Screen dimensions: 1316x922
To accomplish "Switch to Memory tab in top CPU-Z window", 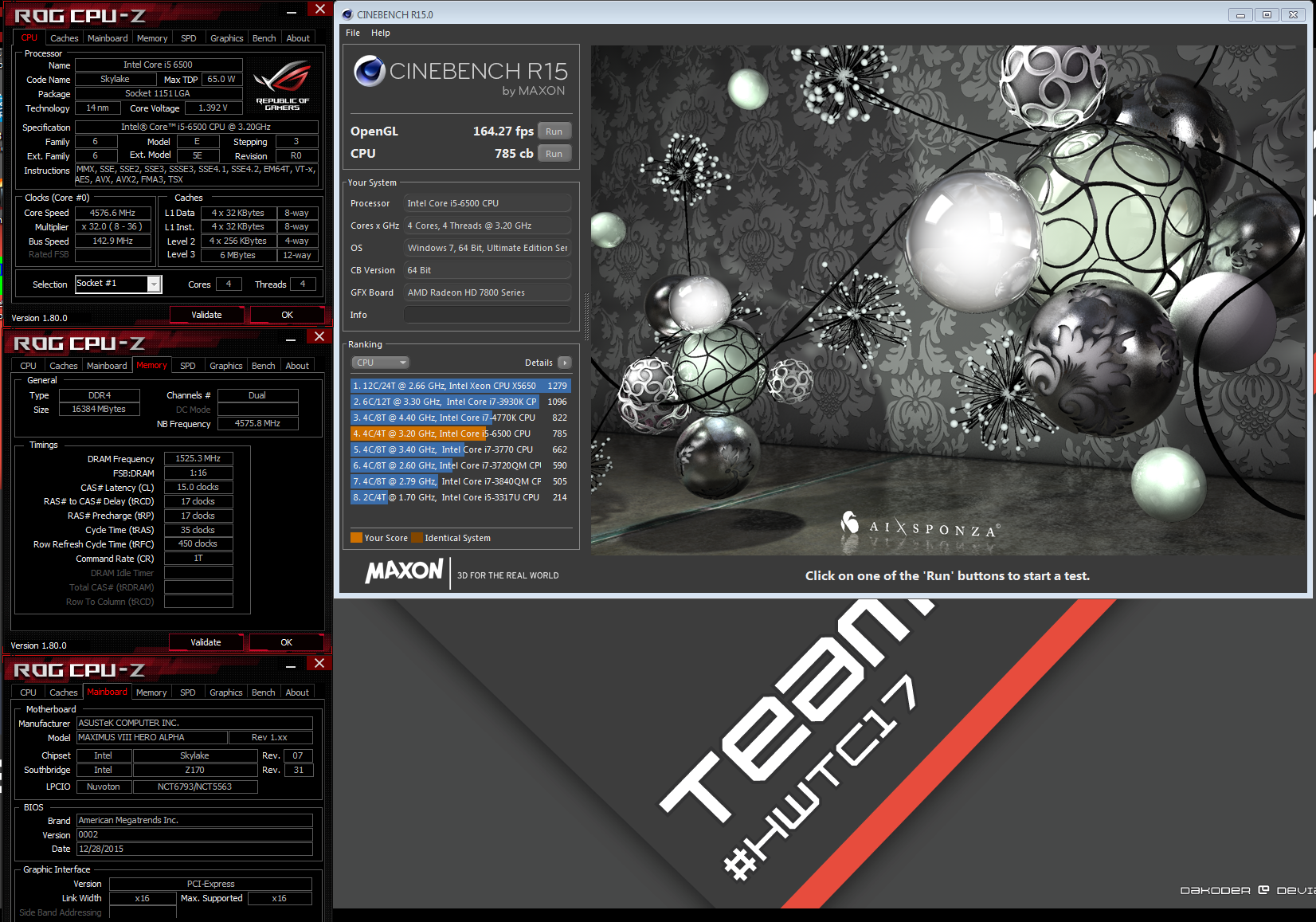I will [x=152, y=38].
